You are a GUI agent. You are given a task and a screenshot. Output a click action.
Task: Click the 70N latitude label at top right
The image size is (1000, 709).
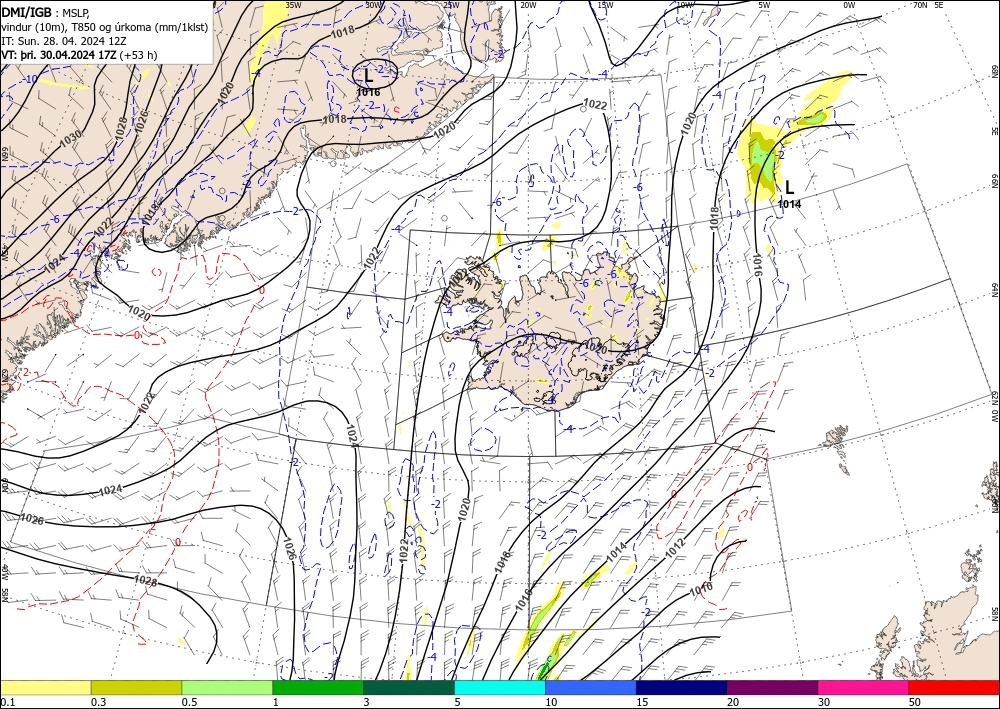(x=920, y=5)
